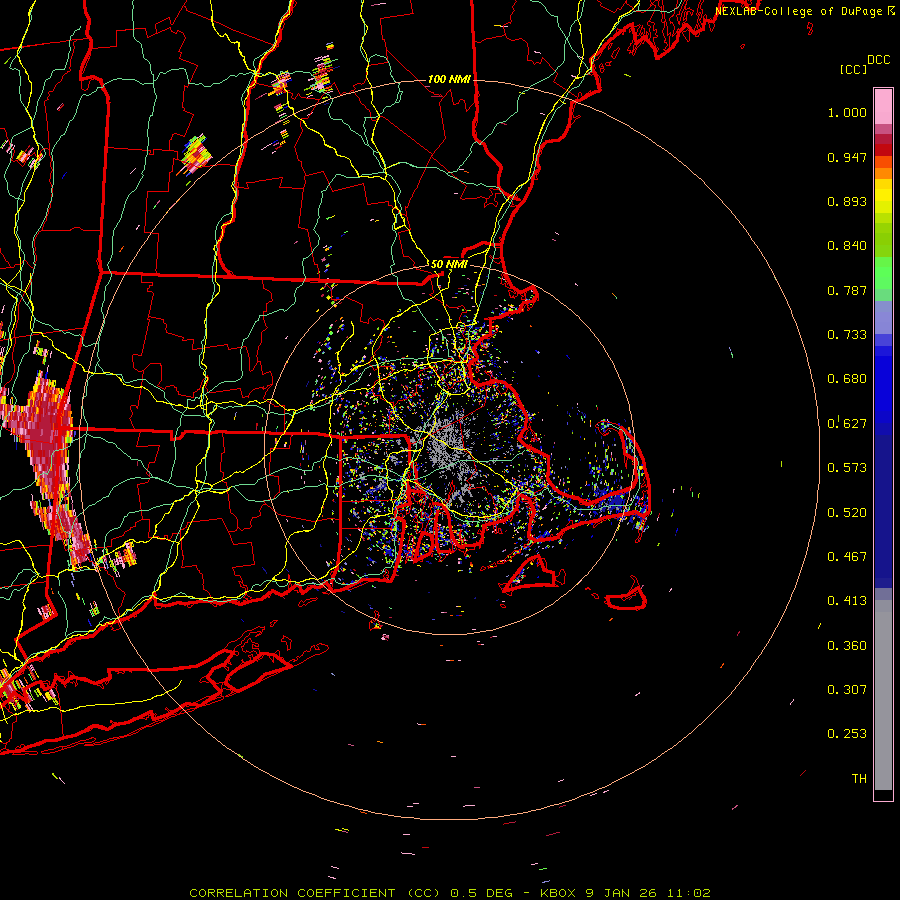Image resolution: width=900 pixels, height=900 pixels.
Task: Click the [CC] unit label
Action: [854, 69]
